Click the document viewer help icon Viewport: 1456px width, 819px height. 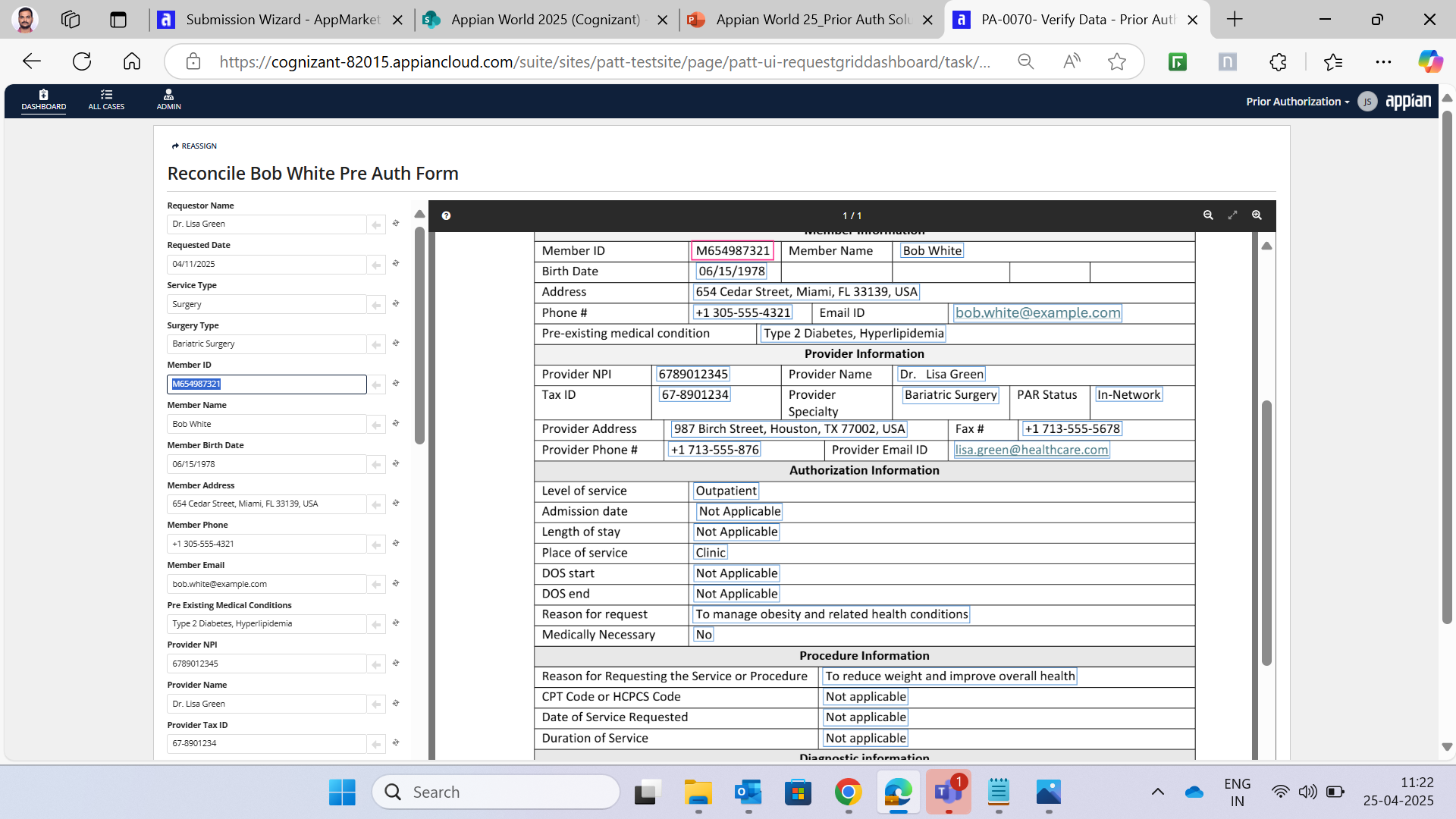click(x=446, y=216)
